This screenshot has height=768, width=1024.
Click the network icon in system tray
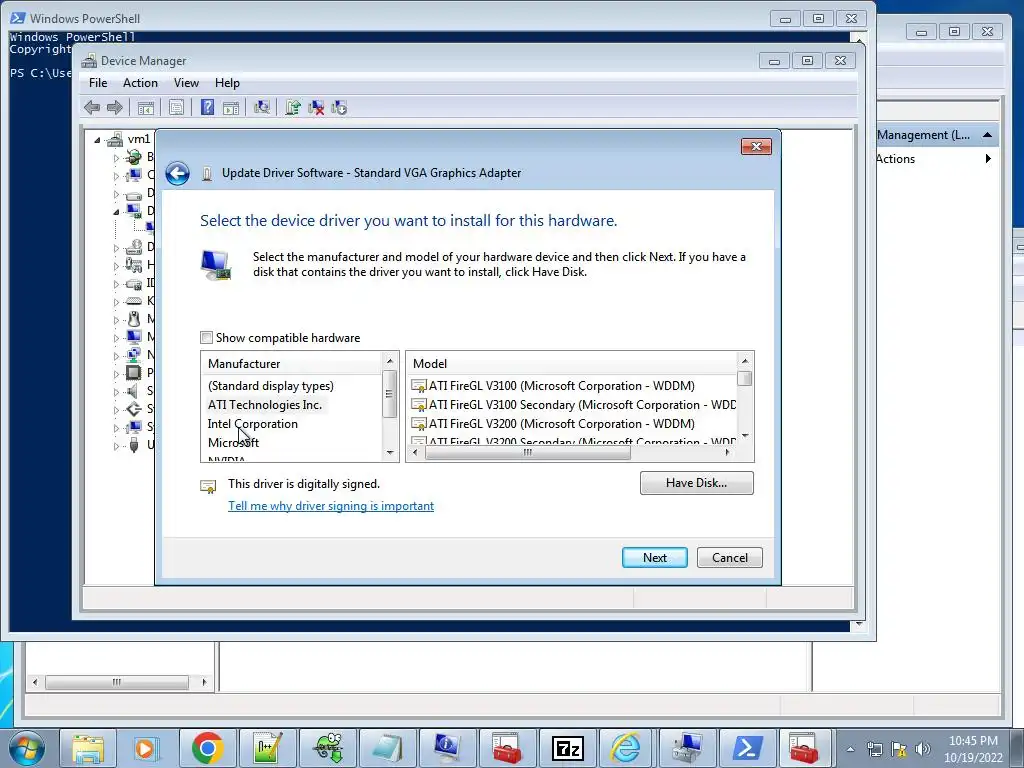click(874, 749)
